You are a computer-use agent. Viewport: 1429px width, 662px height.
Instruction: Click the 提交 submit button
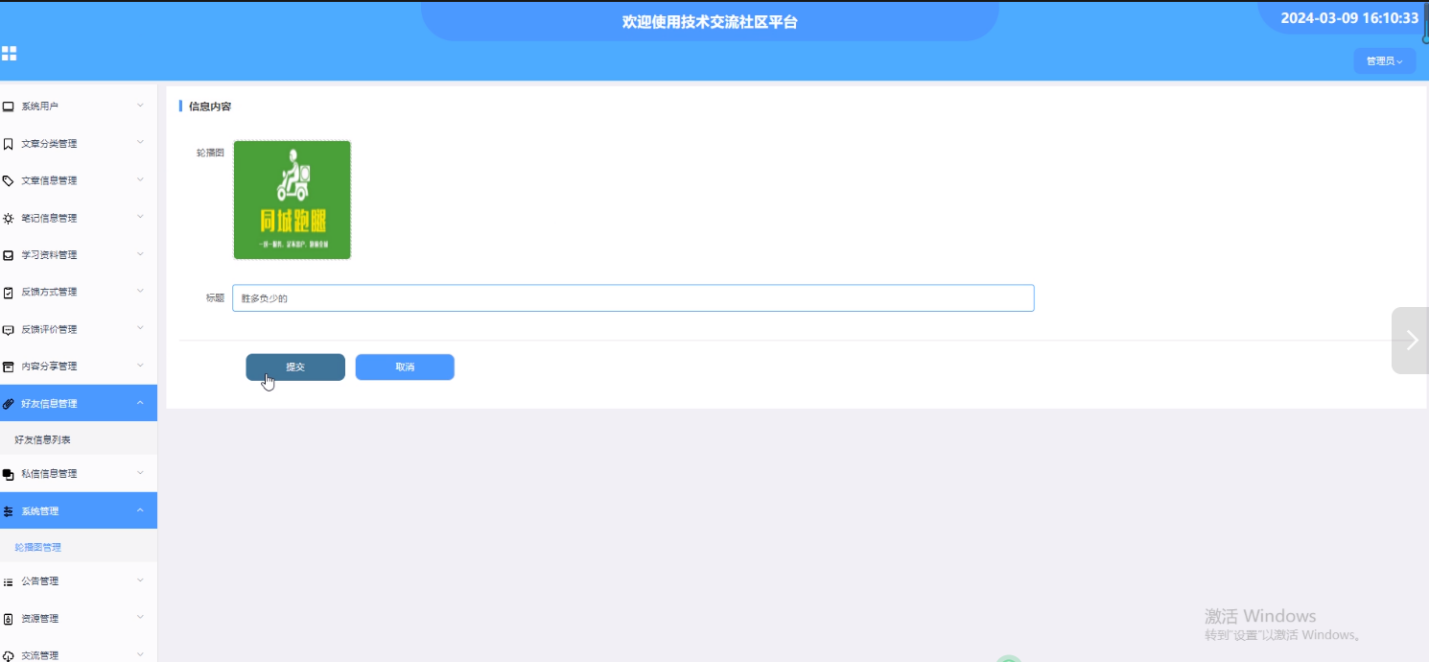pos(295,367)
